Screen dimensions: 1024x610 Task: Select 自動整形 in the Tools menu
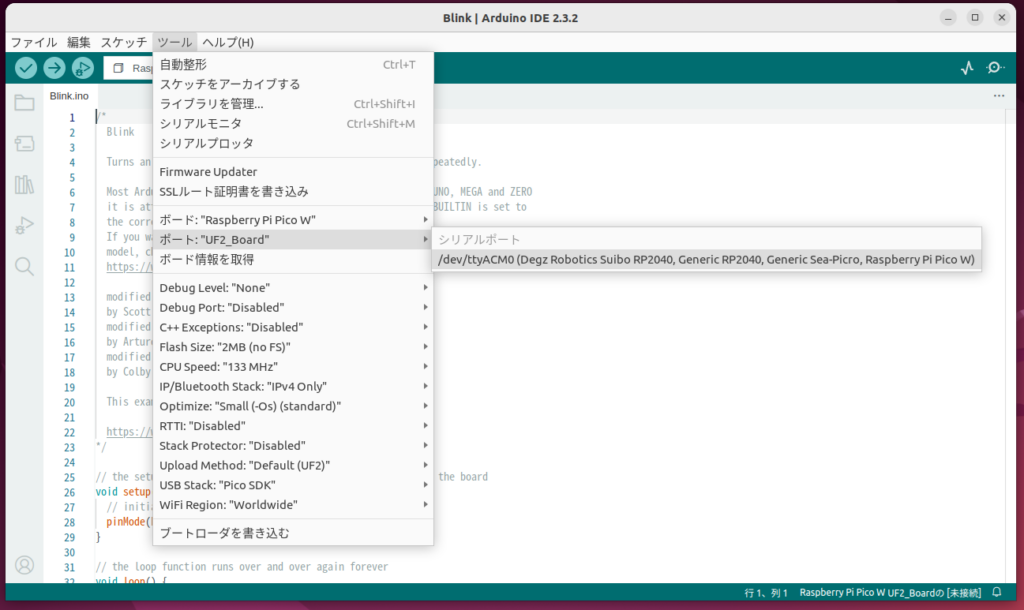tap(293, 65)
